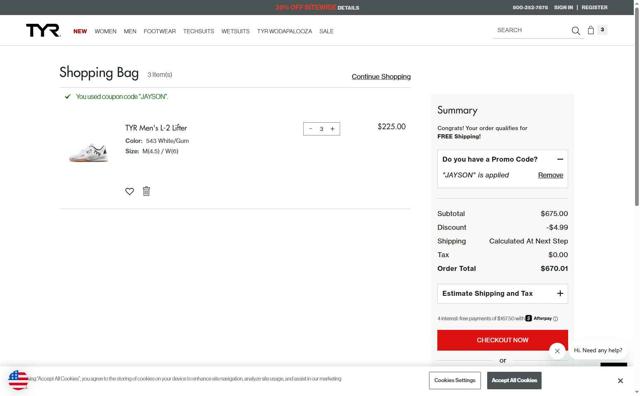Open the MEN menu

click(130, 31)
